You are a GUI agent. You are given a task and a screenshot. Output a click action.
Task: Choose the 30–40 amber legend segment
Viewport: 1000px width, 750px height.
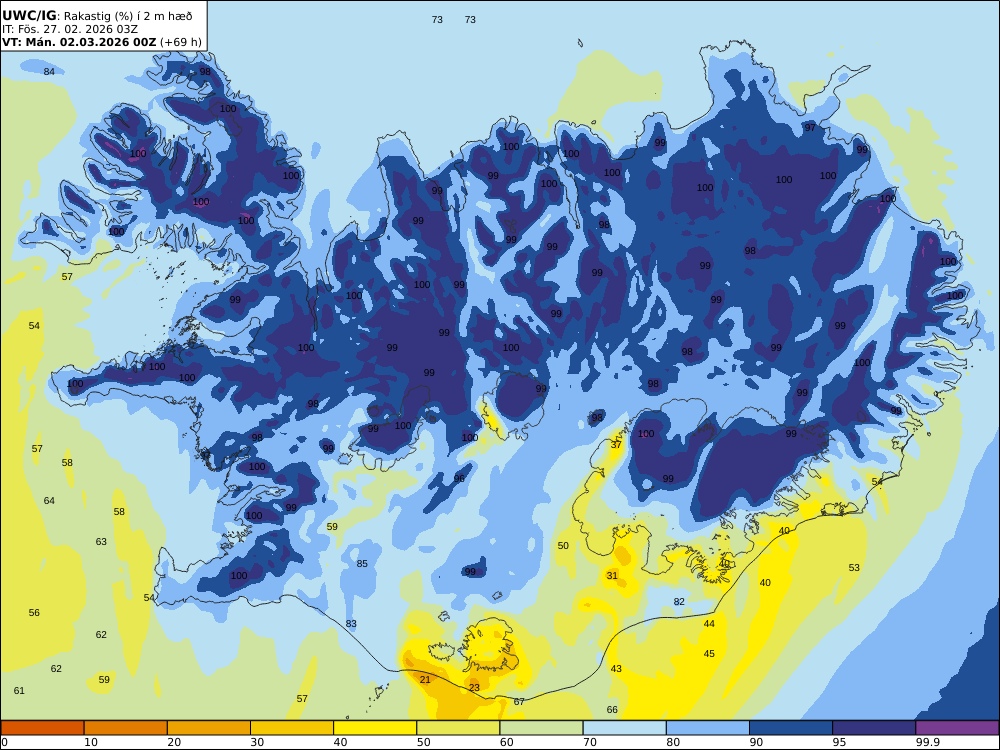point(292,728)
